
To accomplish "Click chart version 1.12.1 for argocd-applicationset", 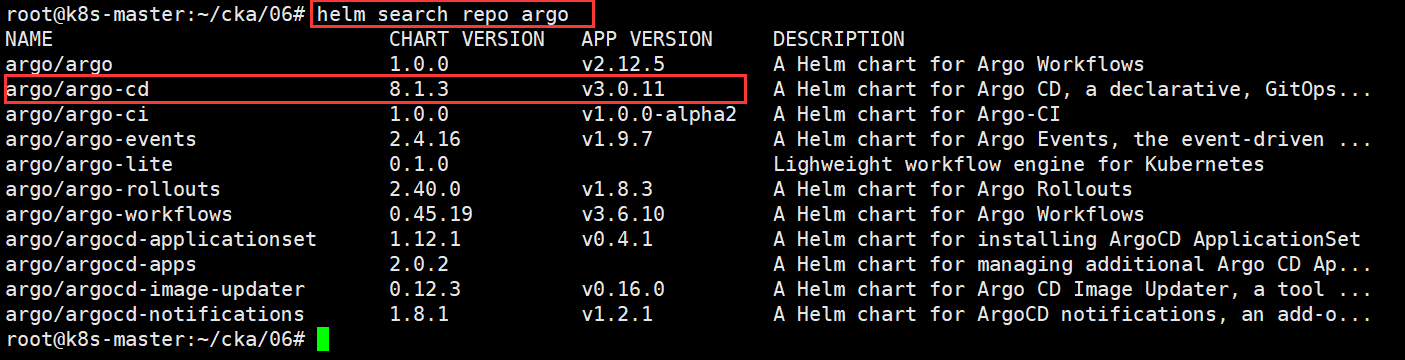I will tap(425, 240).
